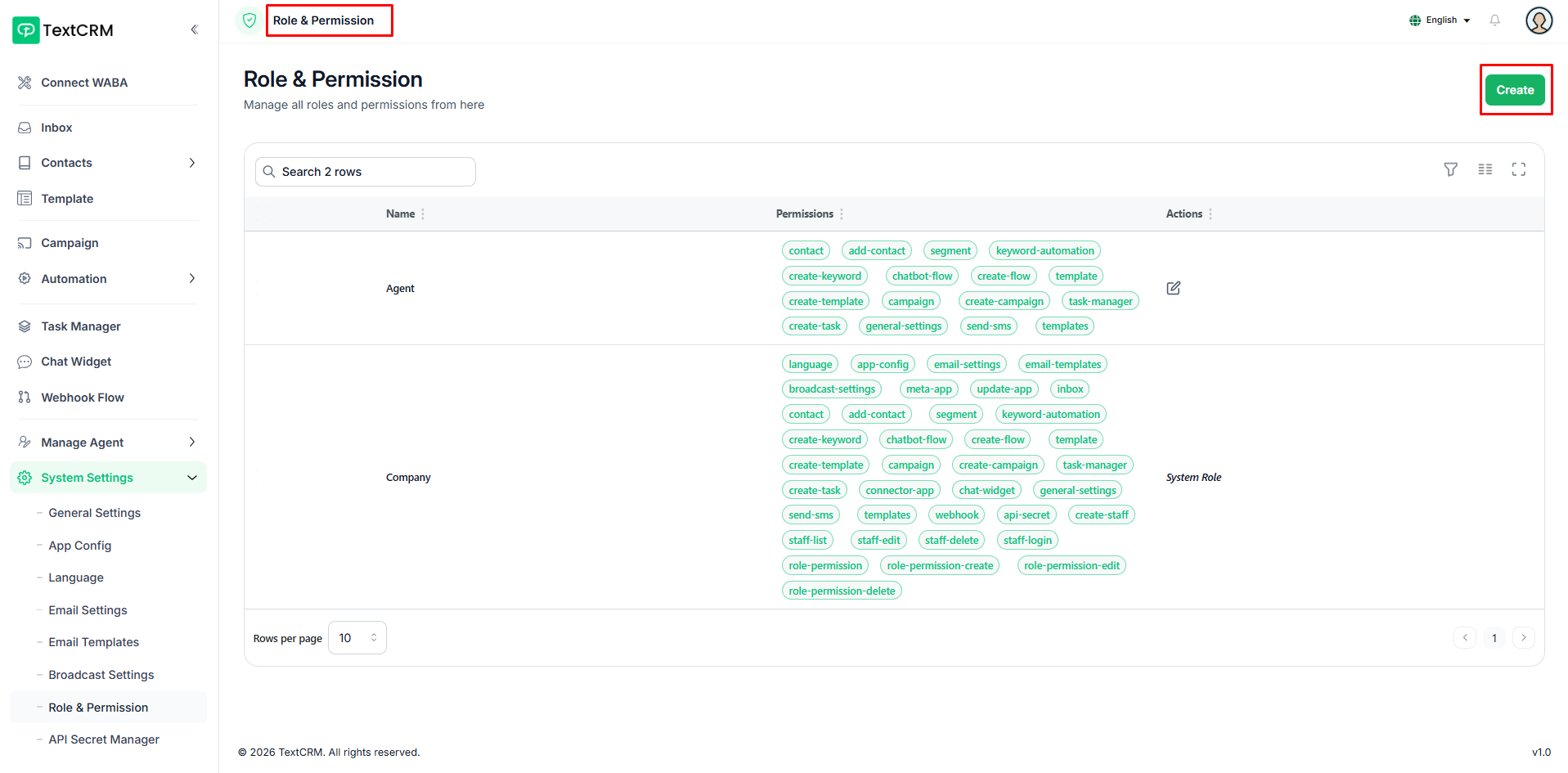1568x773 pixels.
Task: Click the filter funnel icon
Action: coord(1450,169)
